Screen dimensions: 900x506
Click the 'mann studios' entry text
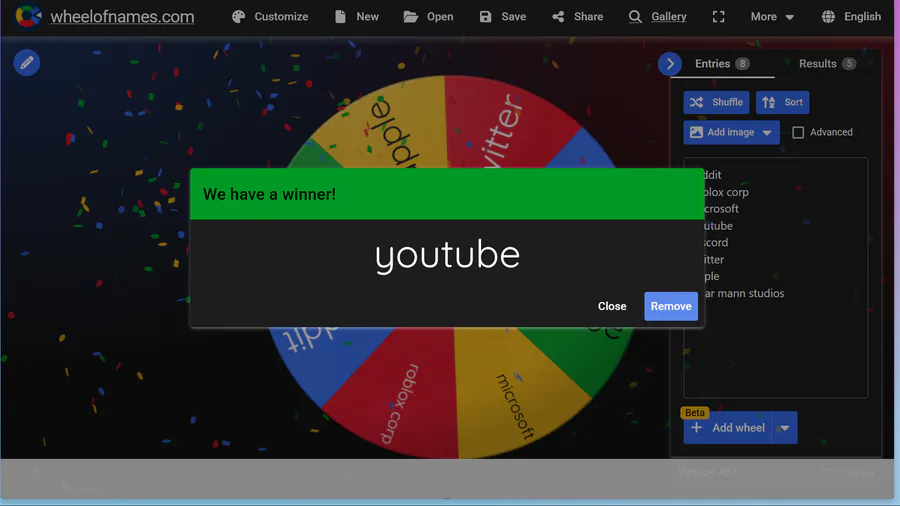pos(751,293)
